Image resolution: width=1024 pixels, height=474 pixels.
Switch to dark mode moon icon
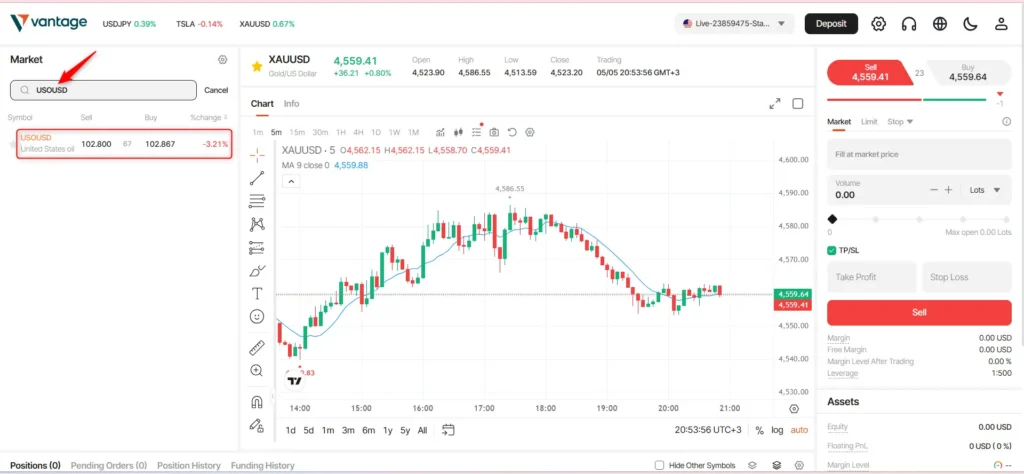point(970,24)
